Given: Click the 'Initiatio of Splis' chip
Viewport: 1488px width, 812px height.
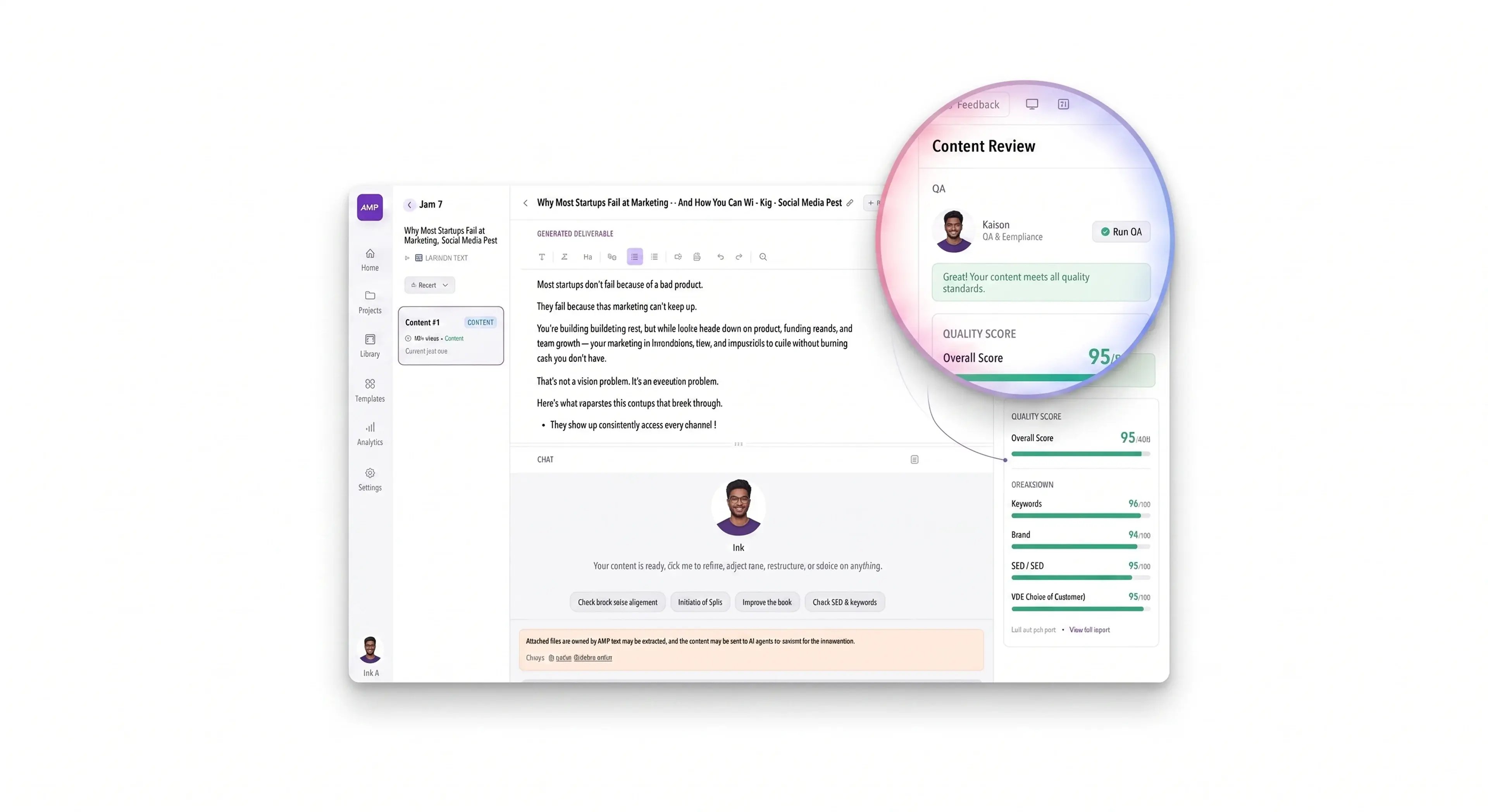Looking at the screenshot, I should coord(700,602).
